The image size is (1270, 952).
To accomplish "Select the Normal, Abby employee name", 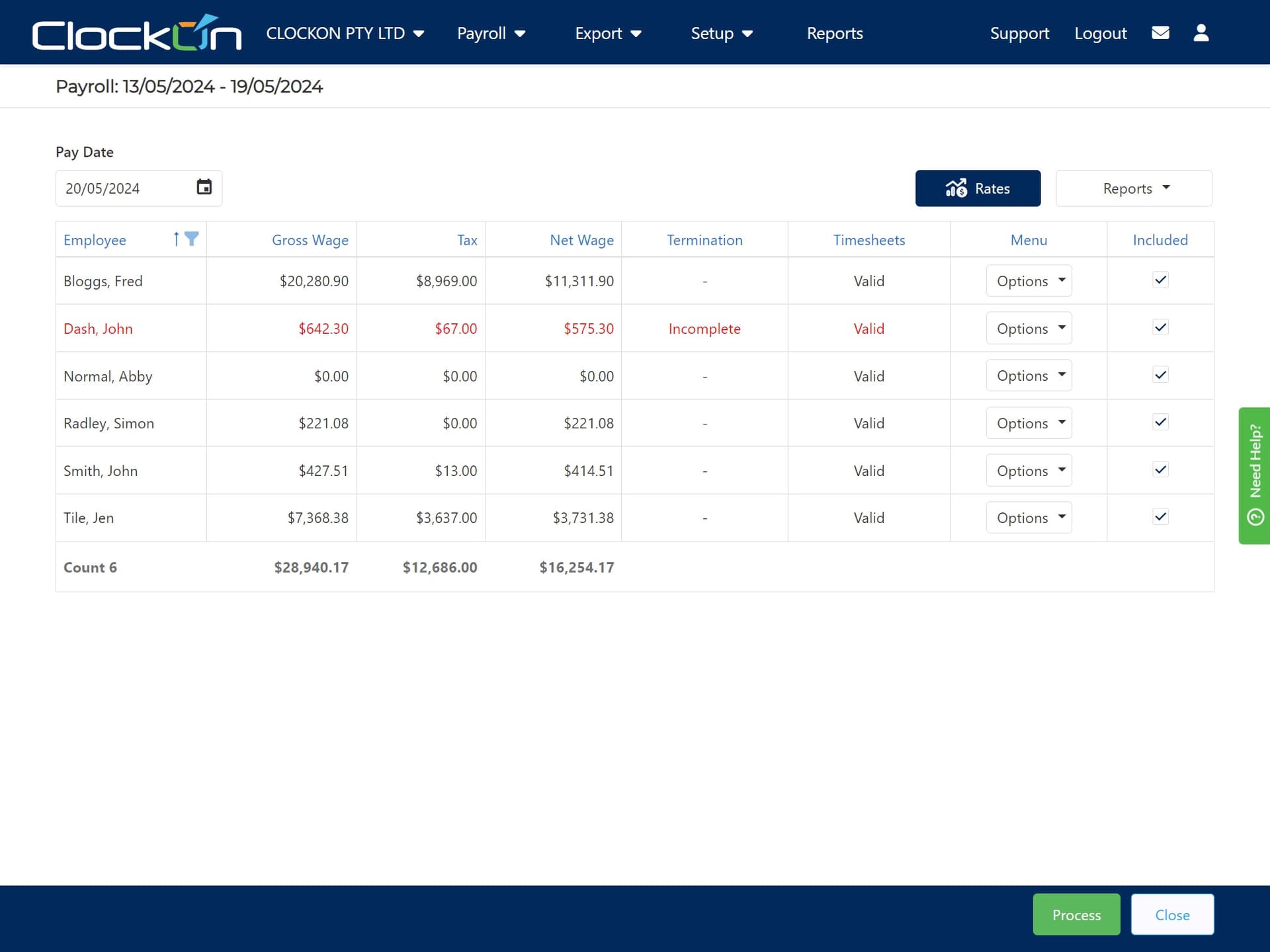I will (x=108, y=376).
